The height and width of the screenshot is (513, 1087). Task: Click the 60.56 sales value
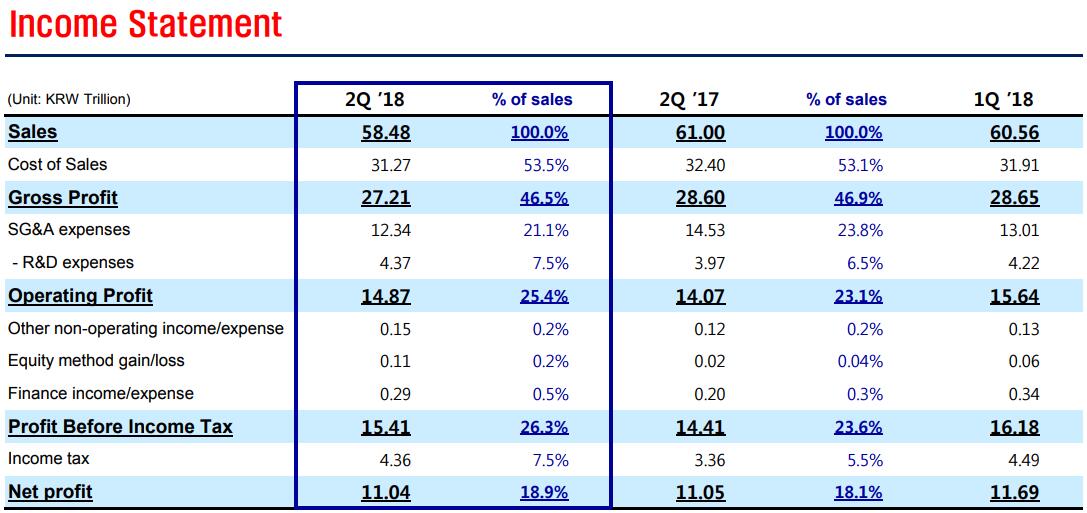(x=1014, y=133)
